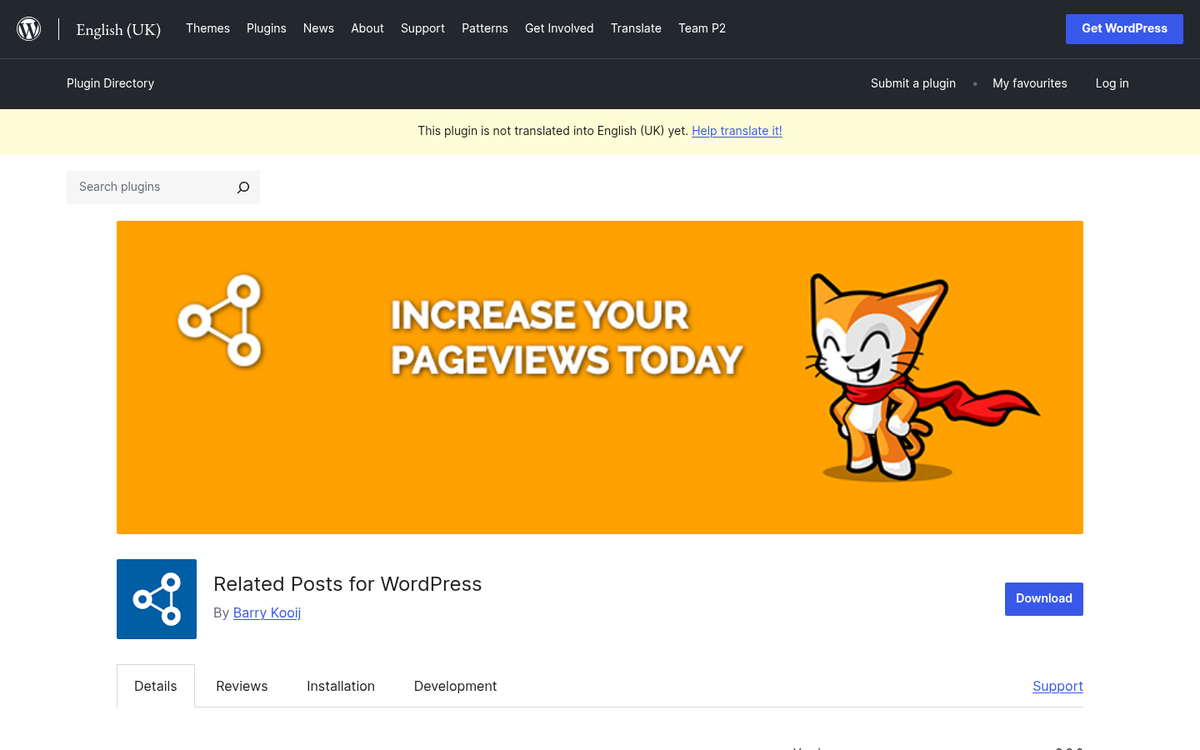Image resolution: width=1200 pixels, height=750 pixels.
Task: Click the WordPress logo in the header
Action: pos(28,28)
